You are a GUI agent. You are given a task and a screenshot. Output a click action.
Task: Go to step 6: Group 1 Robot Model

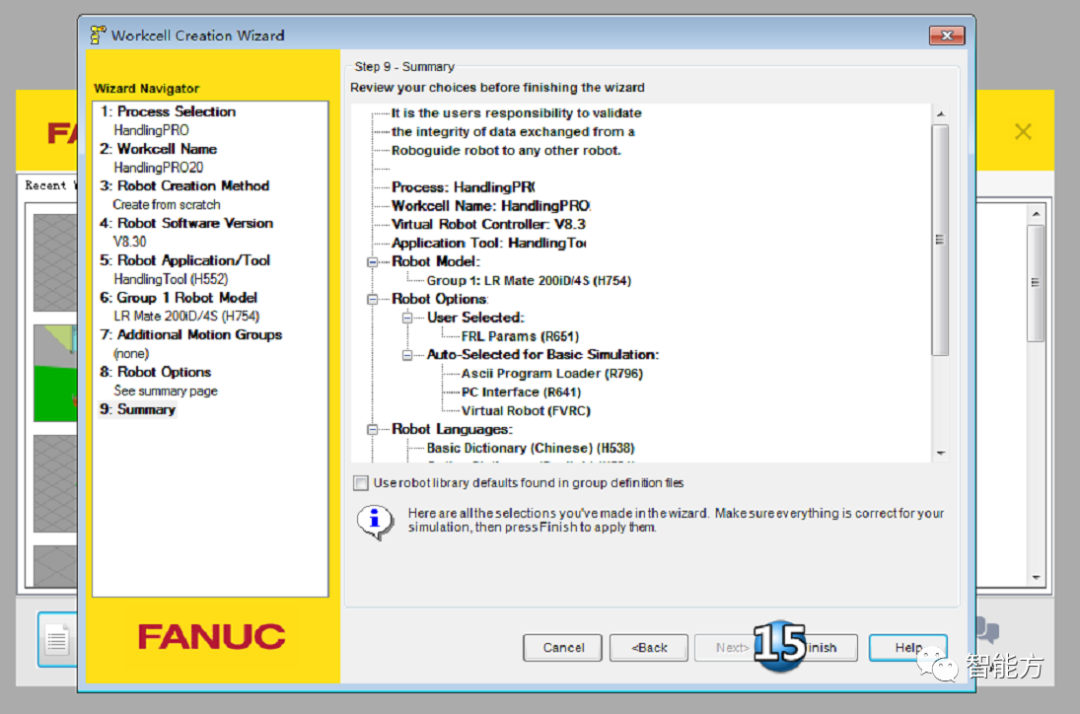(x=179, y=297)
